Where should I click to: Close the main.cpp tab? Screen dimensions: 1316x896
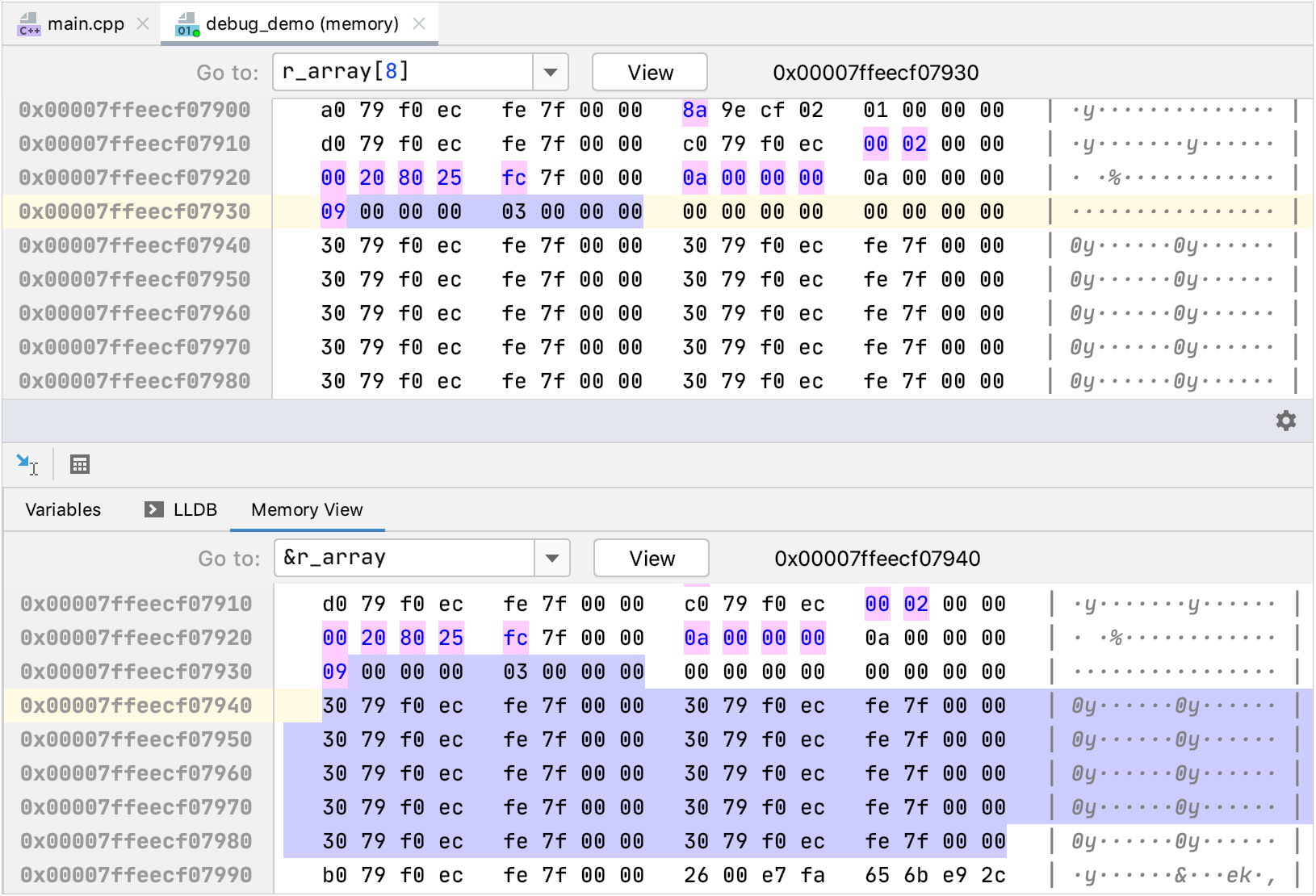(143, 23)
